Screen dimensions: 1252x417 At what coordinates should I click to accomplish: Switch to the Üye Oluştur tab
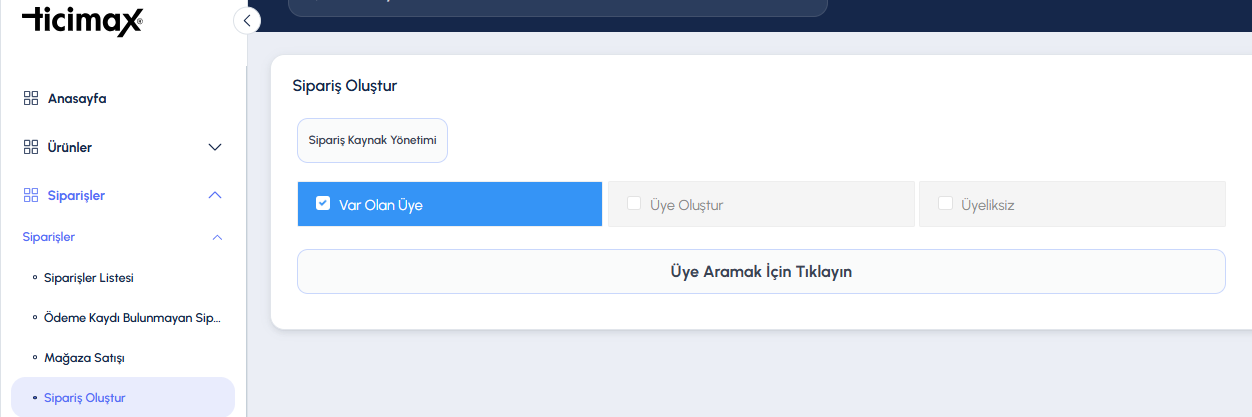[x=761, y=204]
